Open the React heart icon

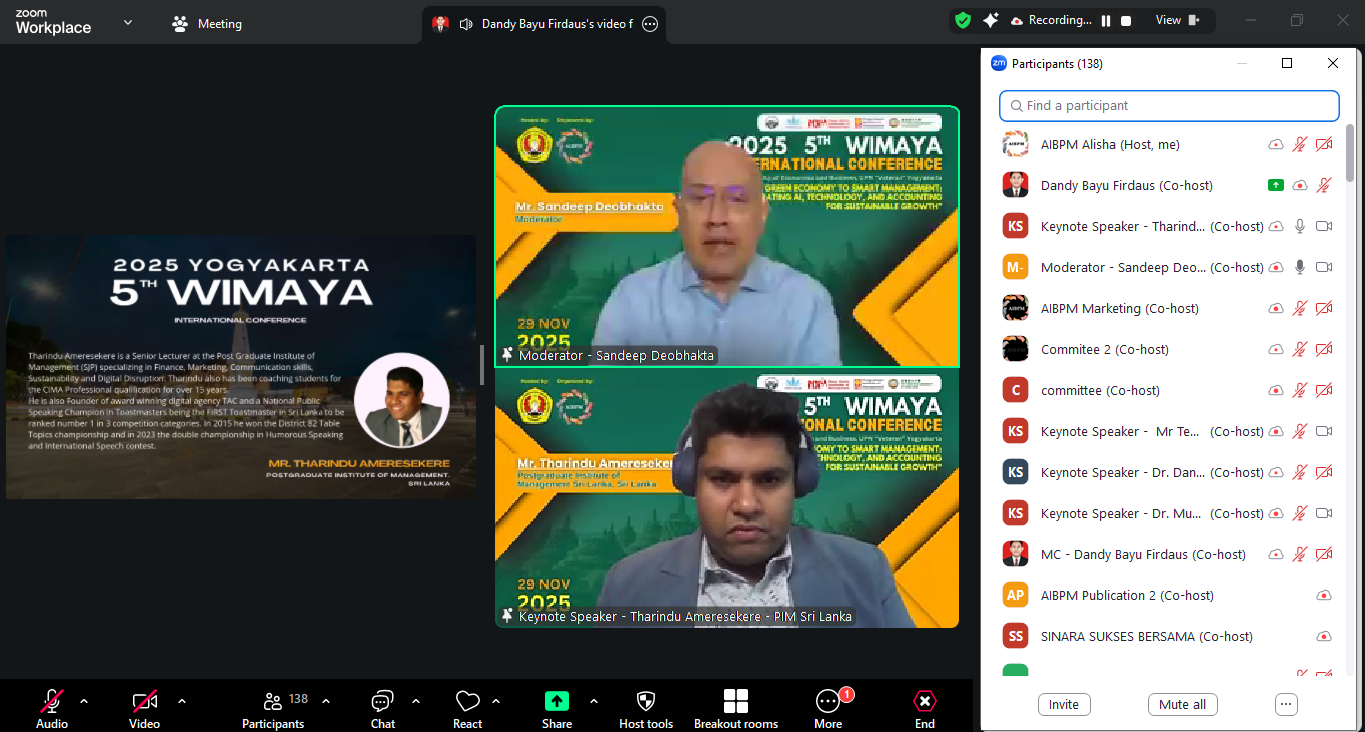pos(467,701)
